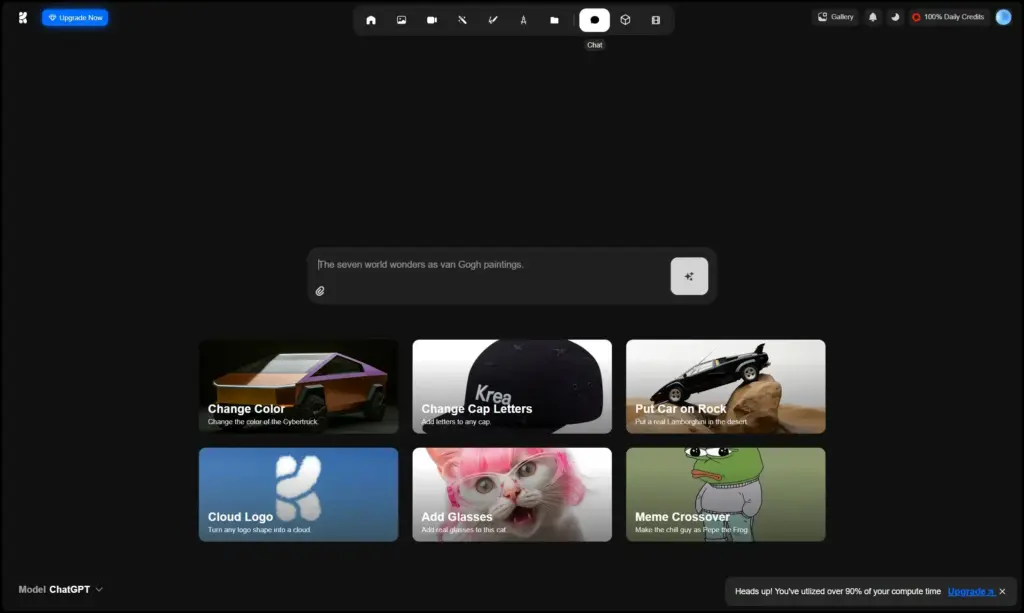Toggle dark mode moon icon

[895, 17]
